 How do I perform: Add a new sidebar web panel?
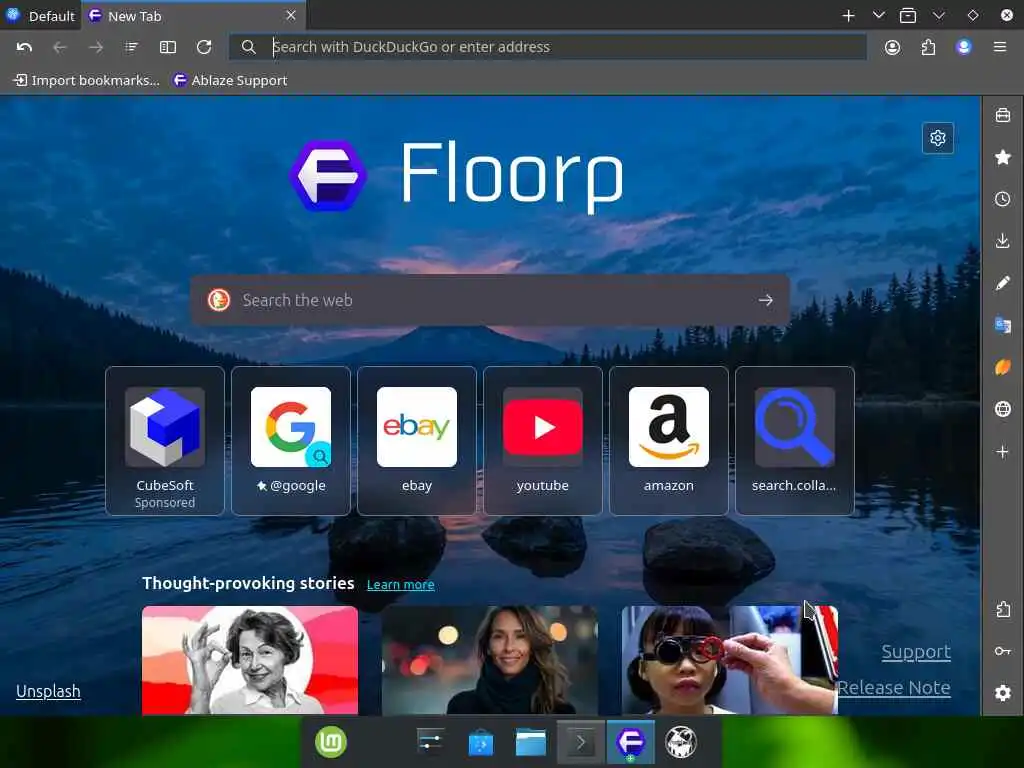[x=1002, y=451]
